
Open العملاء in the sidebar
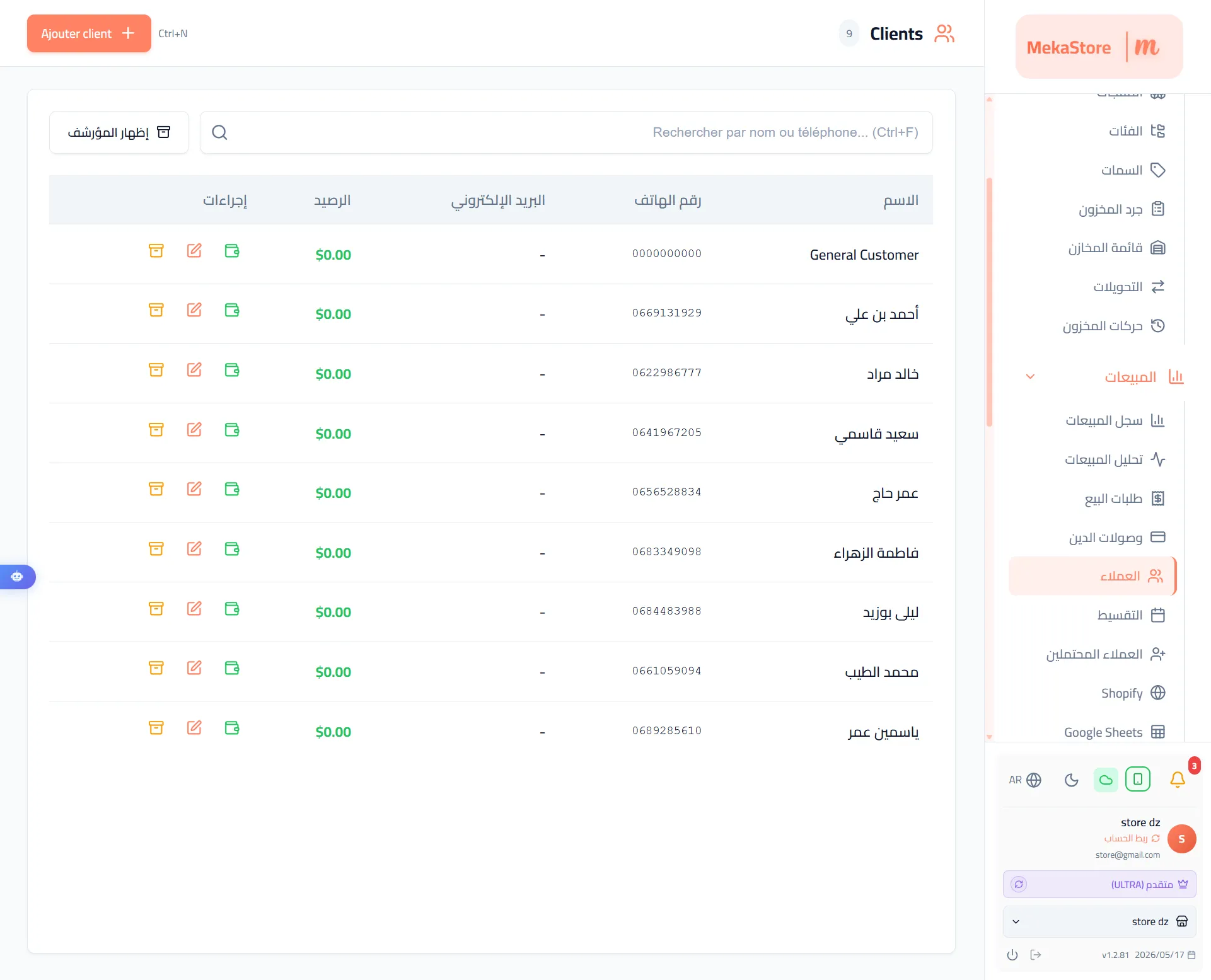pyautogui.click(x=1092, y=576)
